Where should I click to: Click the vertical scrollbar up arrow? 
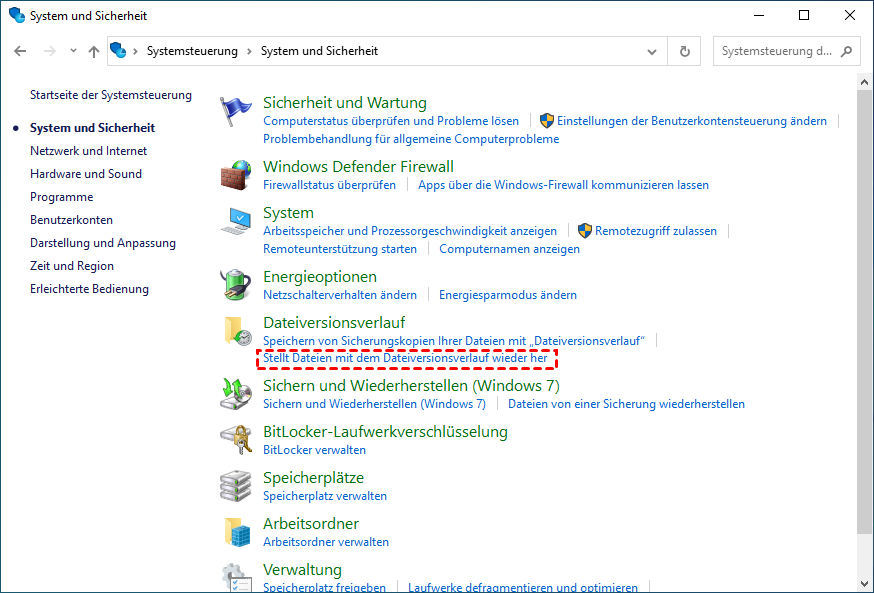click(x=865, y=82)
